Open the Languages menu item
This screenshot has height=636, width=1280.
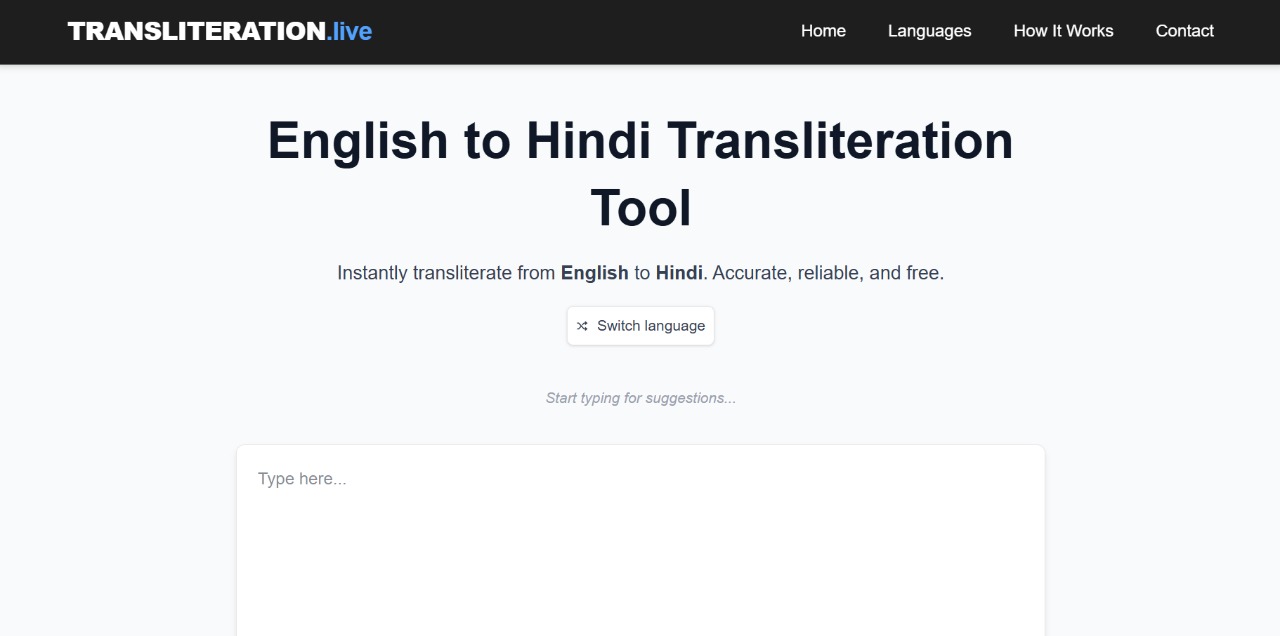(x=929, y=31)
